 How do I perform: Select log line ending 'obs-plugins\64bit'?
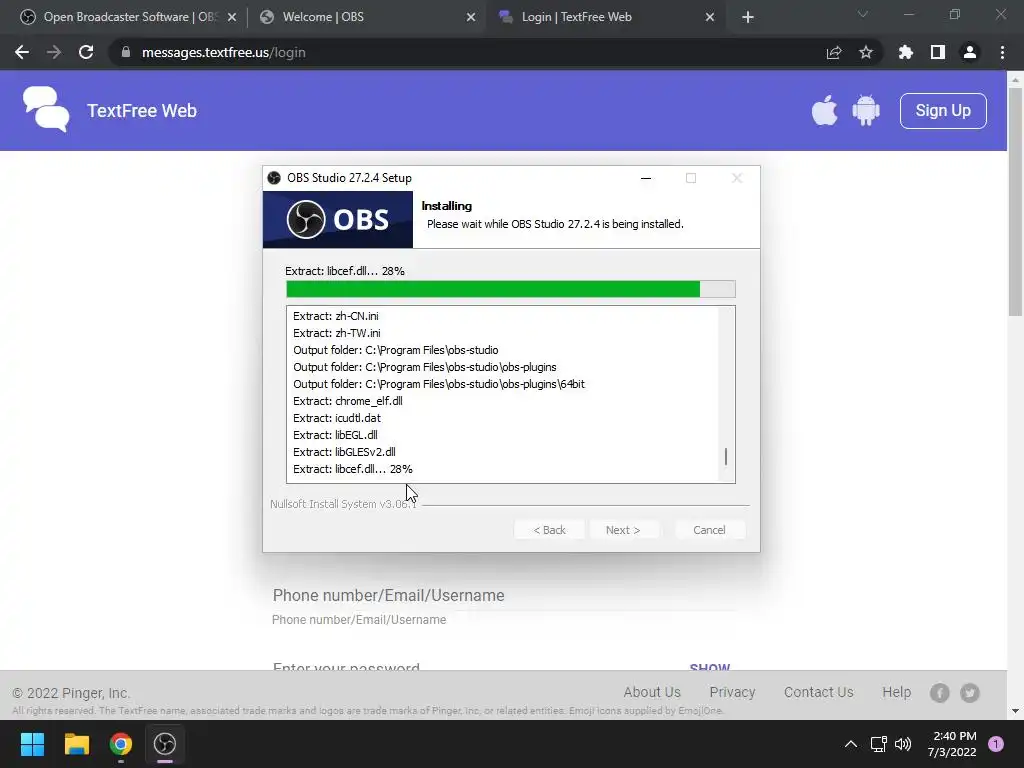click(x=439, y=384)
